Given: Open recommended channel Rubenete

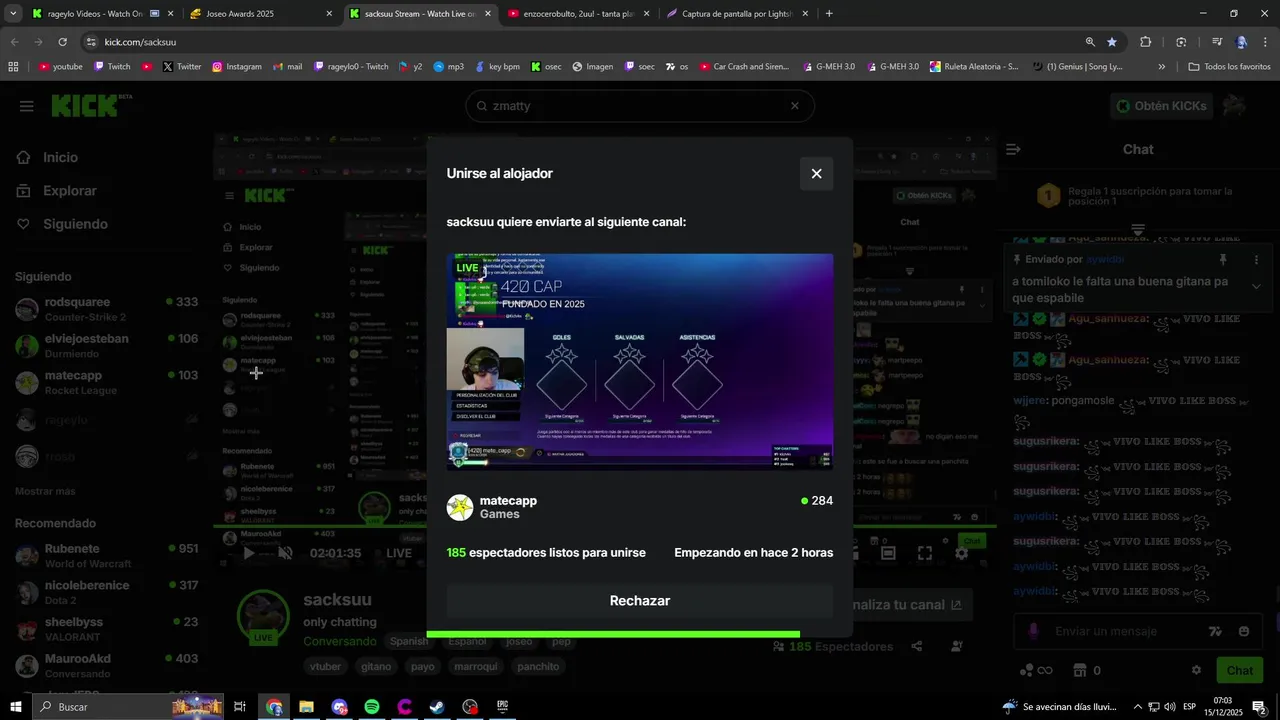Looking at the screenshot, I should click(x=106, y=555).
